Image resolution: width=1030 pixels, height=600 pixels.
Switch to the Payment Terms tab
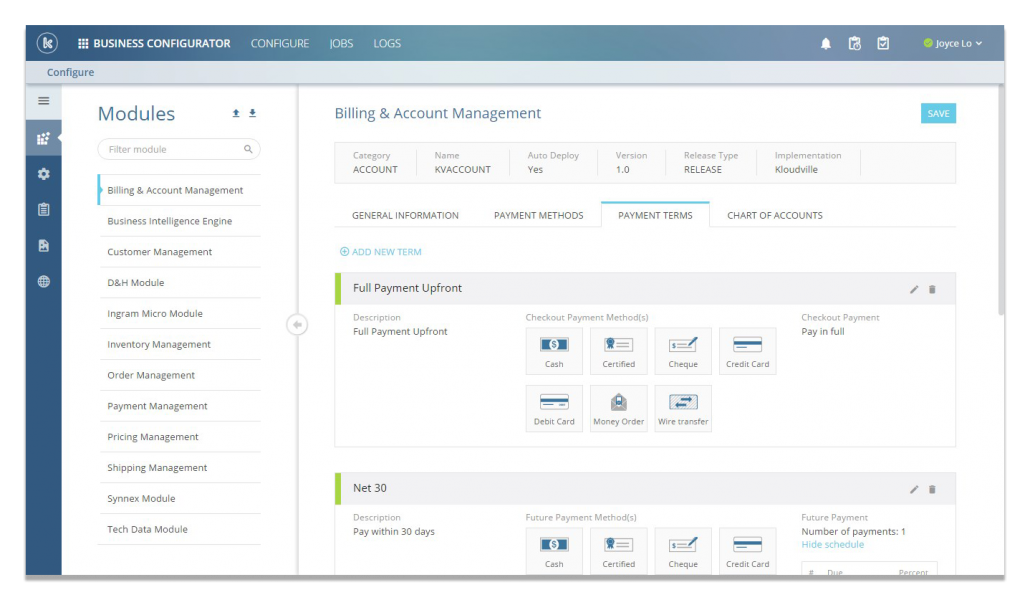click(x=655, y=216)
